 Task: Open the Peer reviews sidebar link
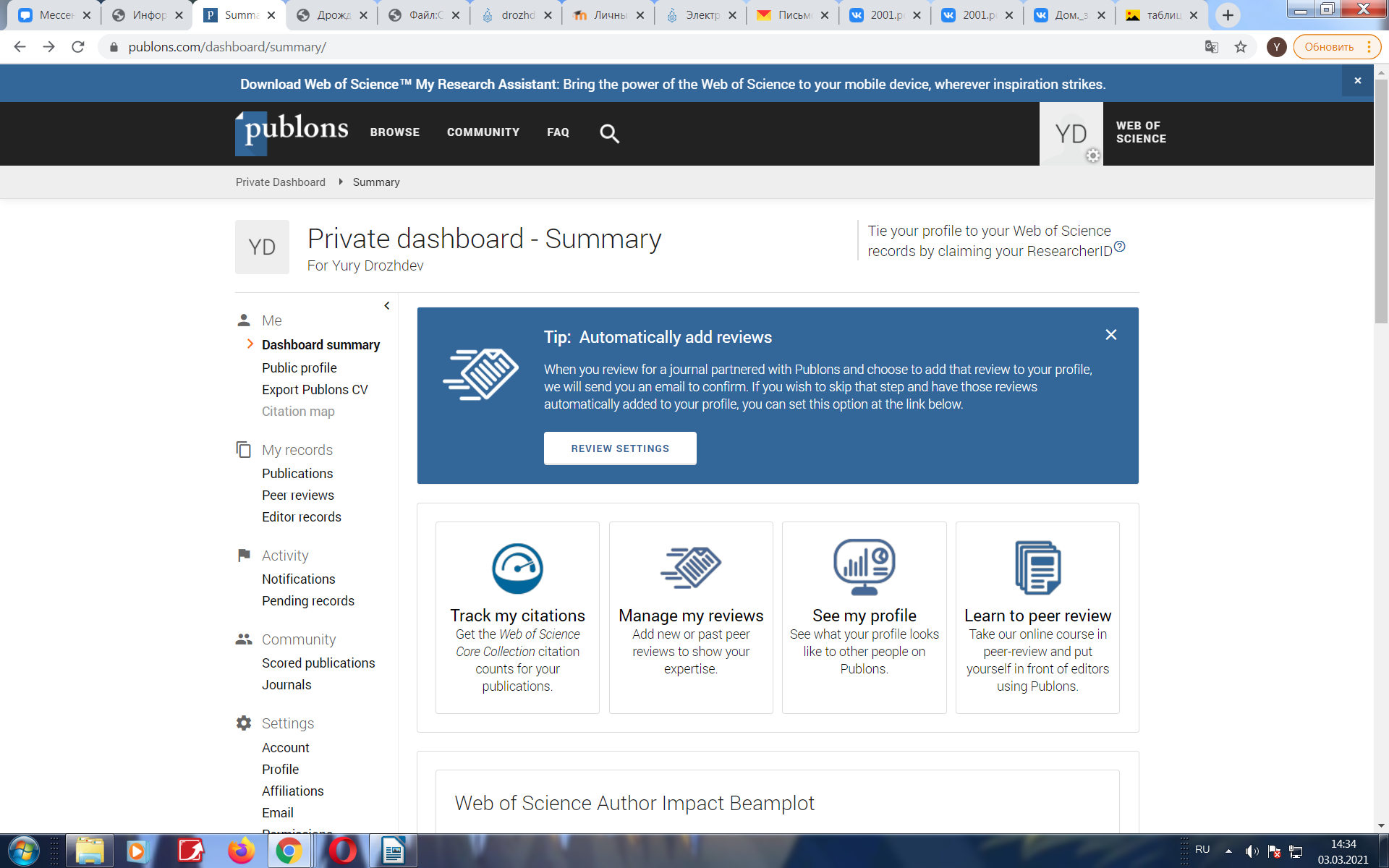(x=298, y=495)
